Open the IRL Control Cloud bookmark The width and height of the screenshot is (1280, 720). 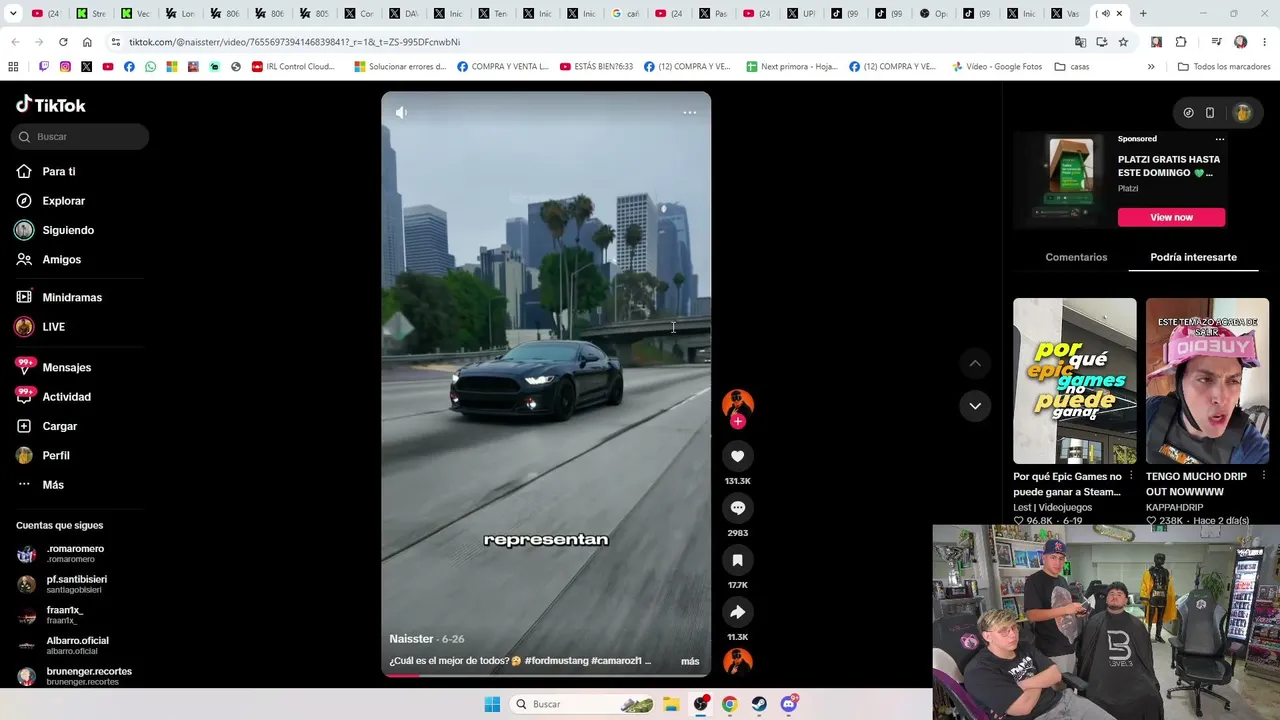[x=293, y=67]
